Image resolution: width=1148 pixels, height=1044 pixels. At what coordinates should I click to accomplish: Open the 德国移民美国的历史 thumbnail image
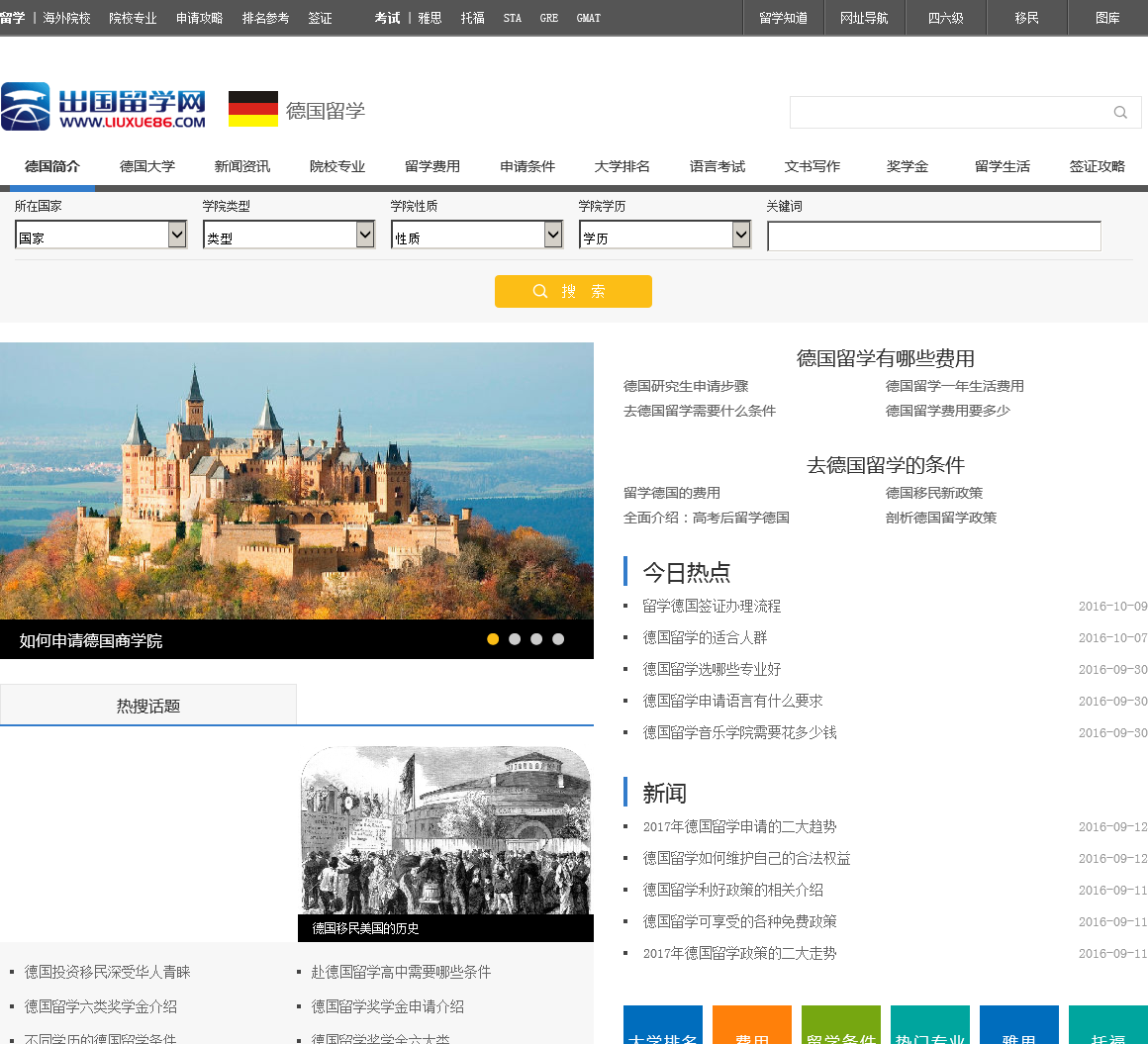[445, 831]
